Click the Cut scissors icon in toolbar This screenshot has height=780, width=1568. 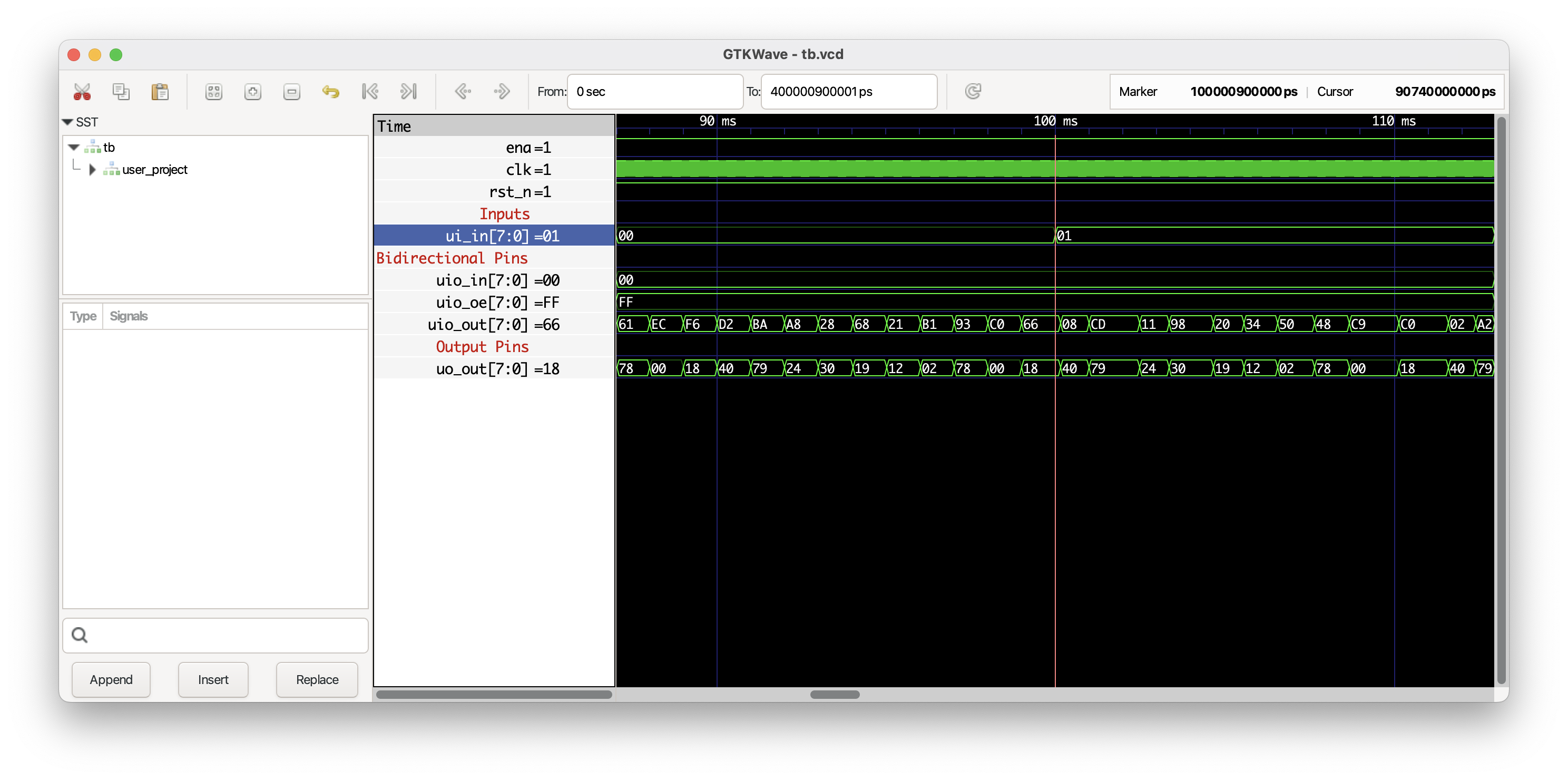(82, 92)
